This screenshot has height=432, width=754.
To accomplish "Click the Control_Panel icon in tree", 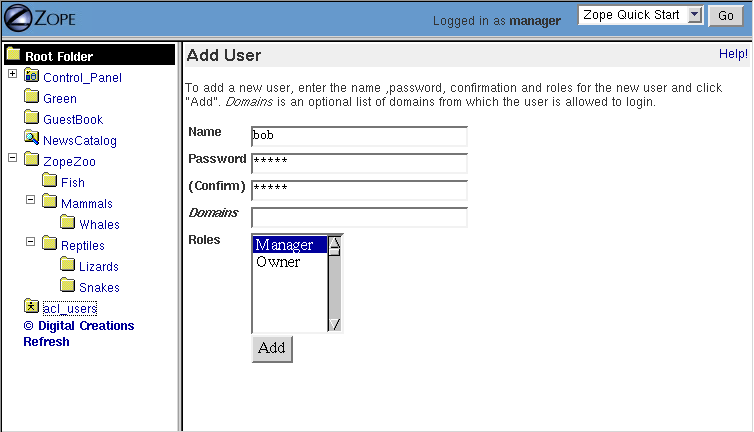I will tap(32, 76).
